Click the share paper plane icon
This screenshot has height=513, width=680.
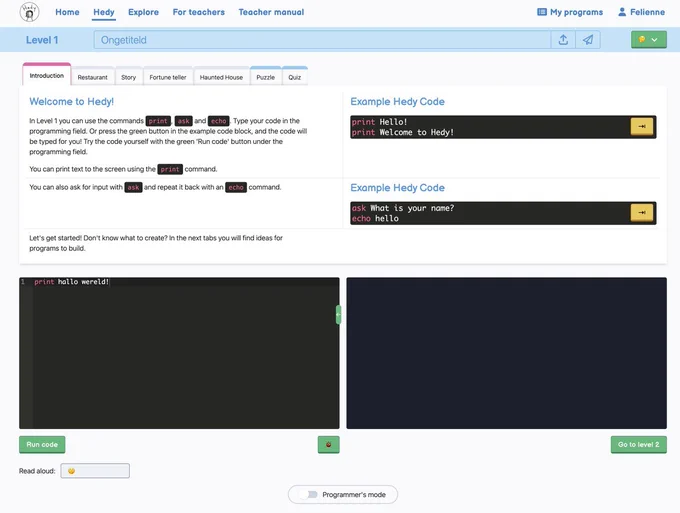pos(588,40)
